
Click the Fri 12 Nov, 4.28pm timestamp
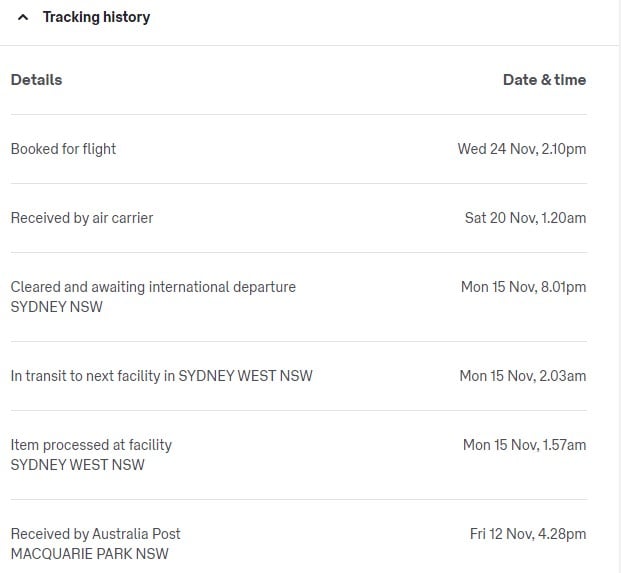(528, 534)
